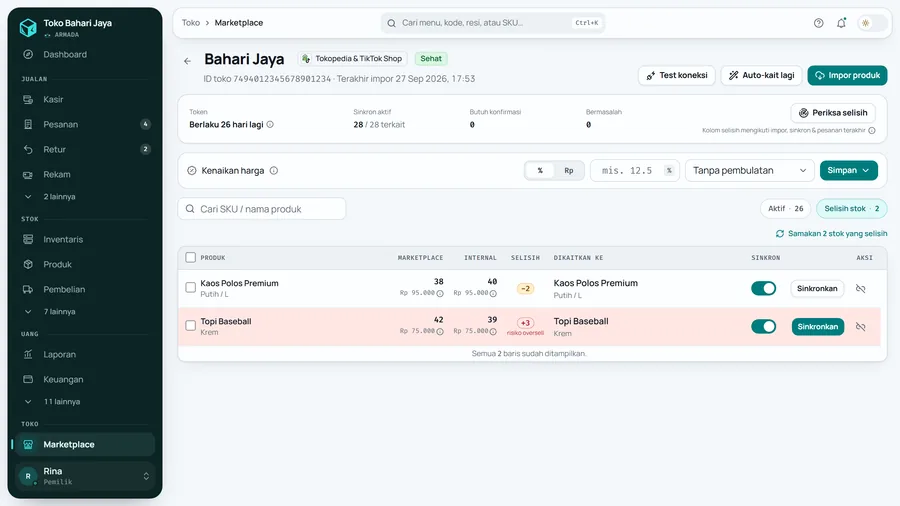Open Rekam in the sidebar

(x=85, y=174)
